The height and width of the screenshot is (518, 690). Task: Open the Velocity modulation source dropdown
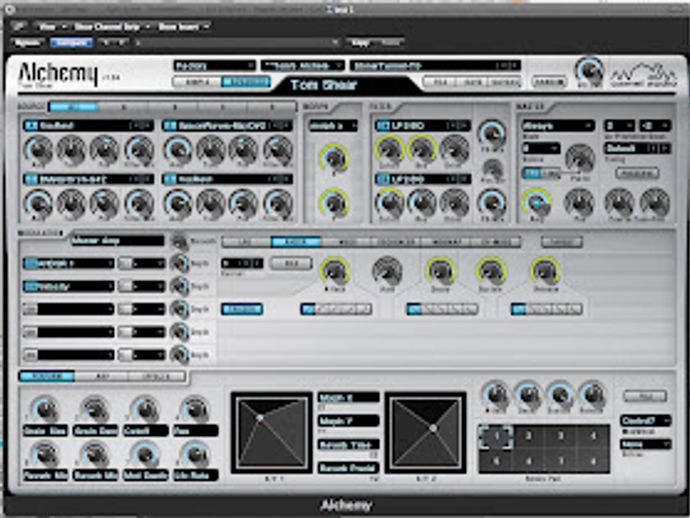coord(74,287)
